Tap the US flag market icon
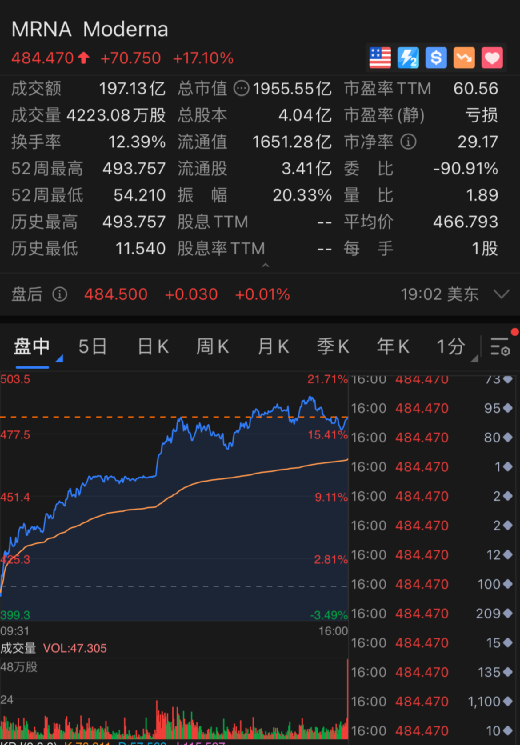 pos(380,58)
